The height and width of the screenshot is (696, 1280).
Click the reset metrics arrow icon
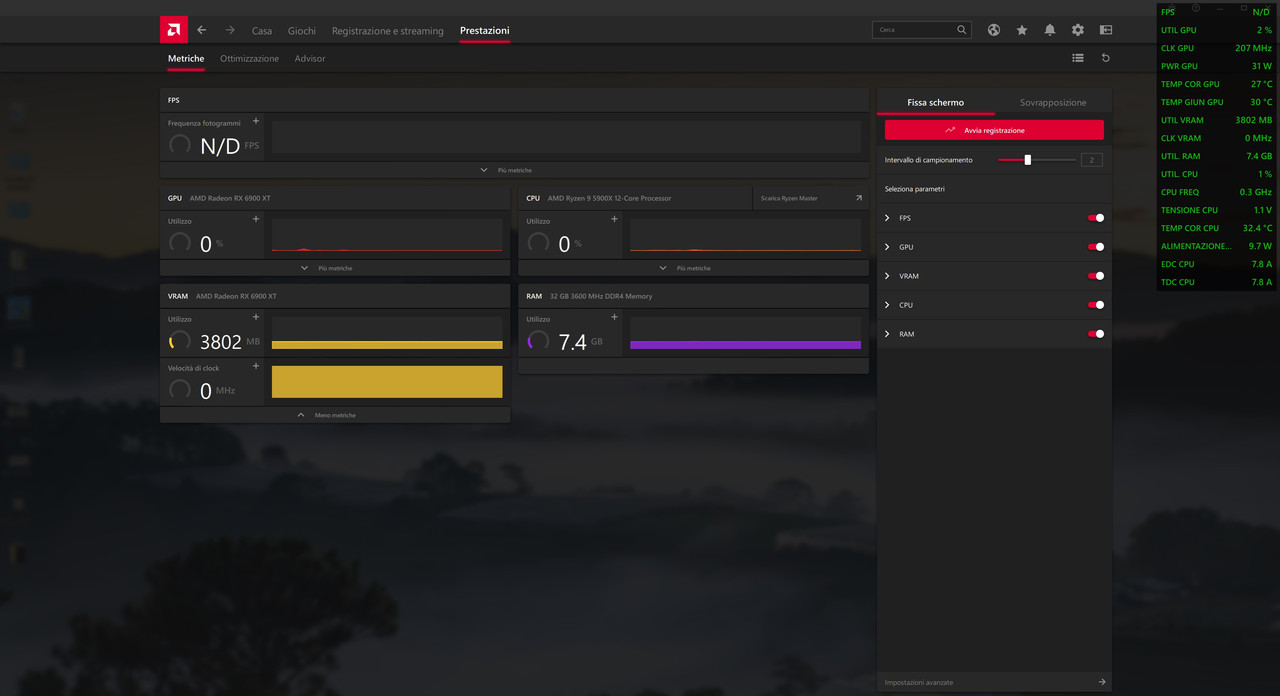1106,58
